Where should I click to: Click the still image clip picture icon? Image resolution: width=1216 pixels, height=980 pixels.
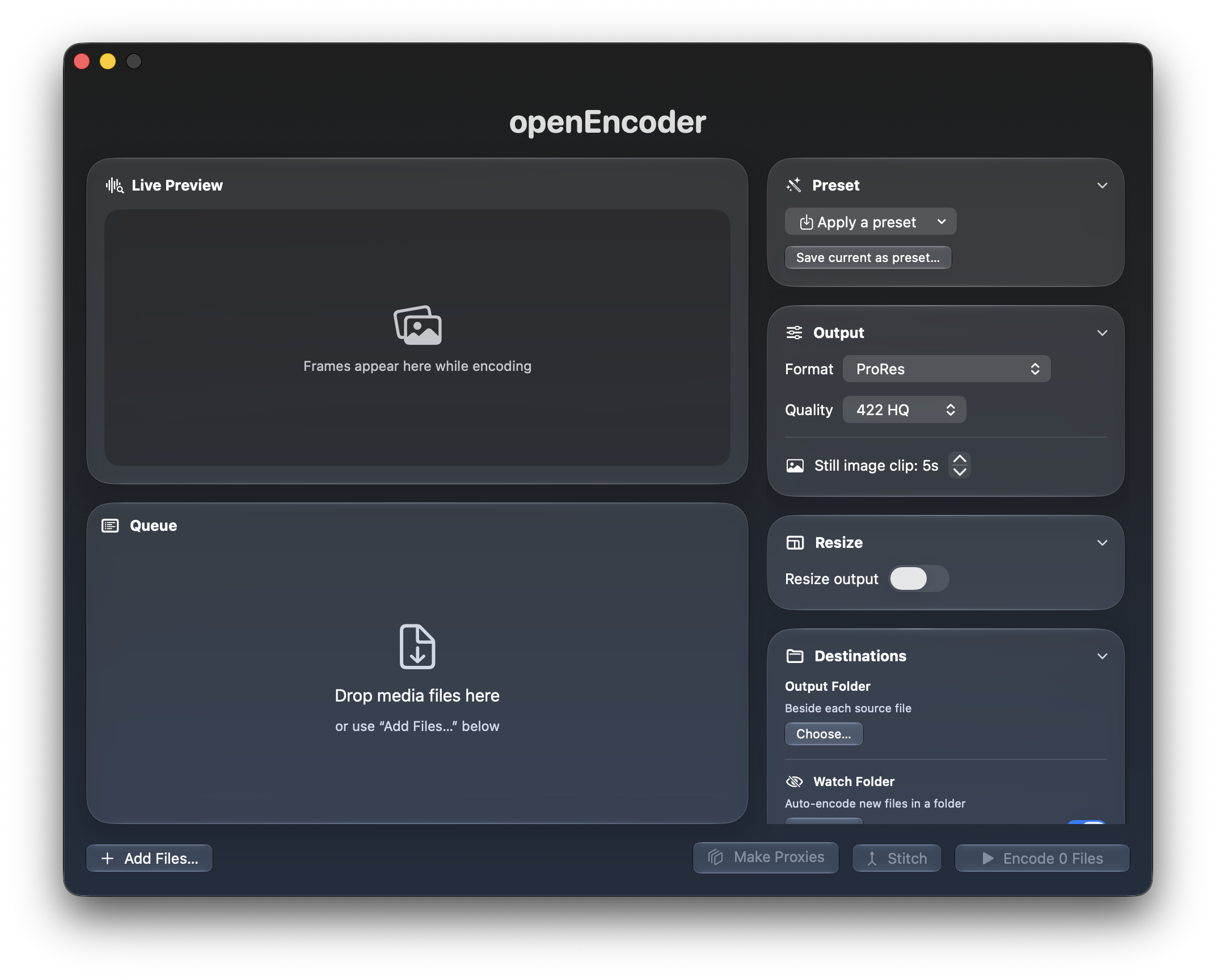click(x=795, y=466)
